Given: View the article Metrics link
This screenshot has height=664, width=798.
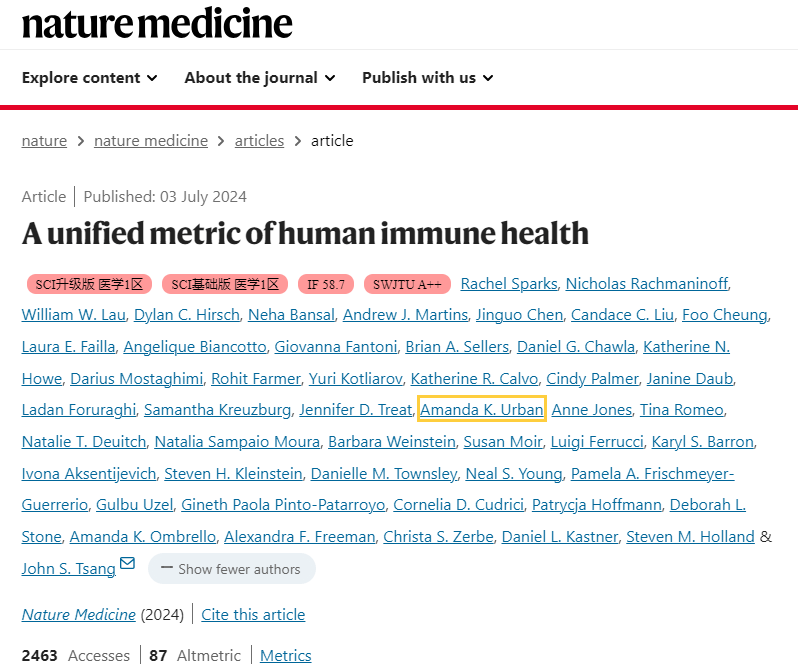Looking at the screenshot, I should click(285, 656).
